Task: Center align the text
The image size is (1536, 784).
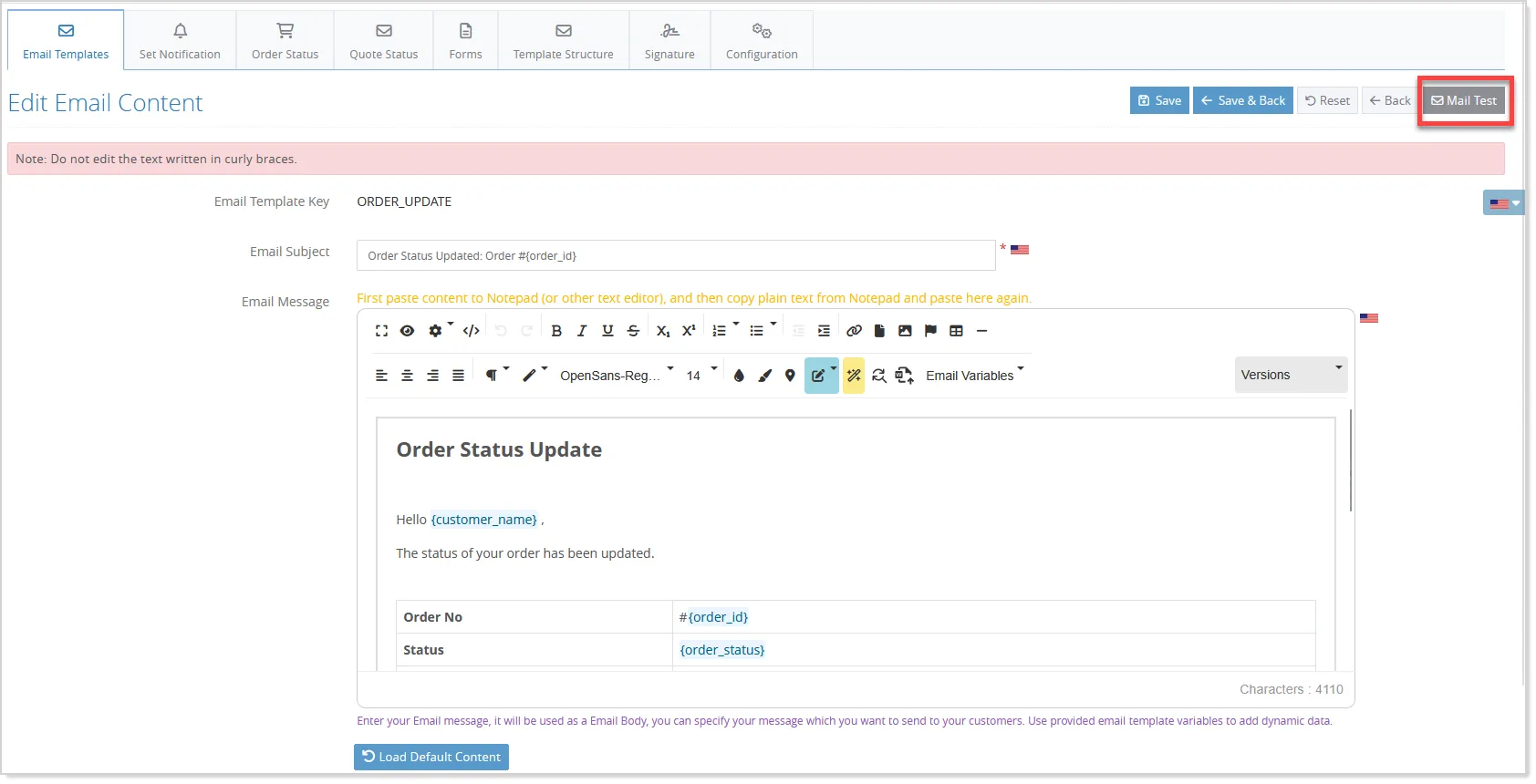Action: [407, 376]
